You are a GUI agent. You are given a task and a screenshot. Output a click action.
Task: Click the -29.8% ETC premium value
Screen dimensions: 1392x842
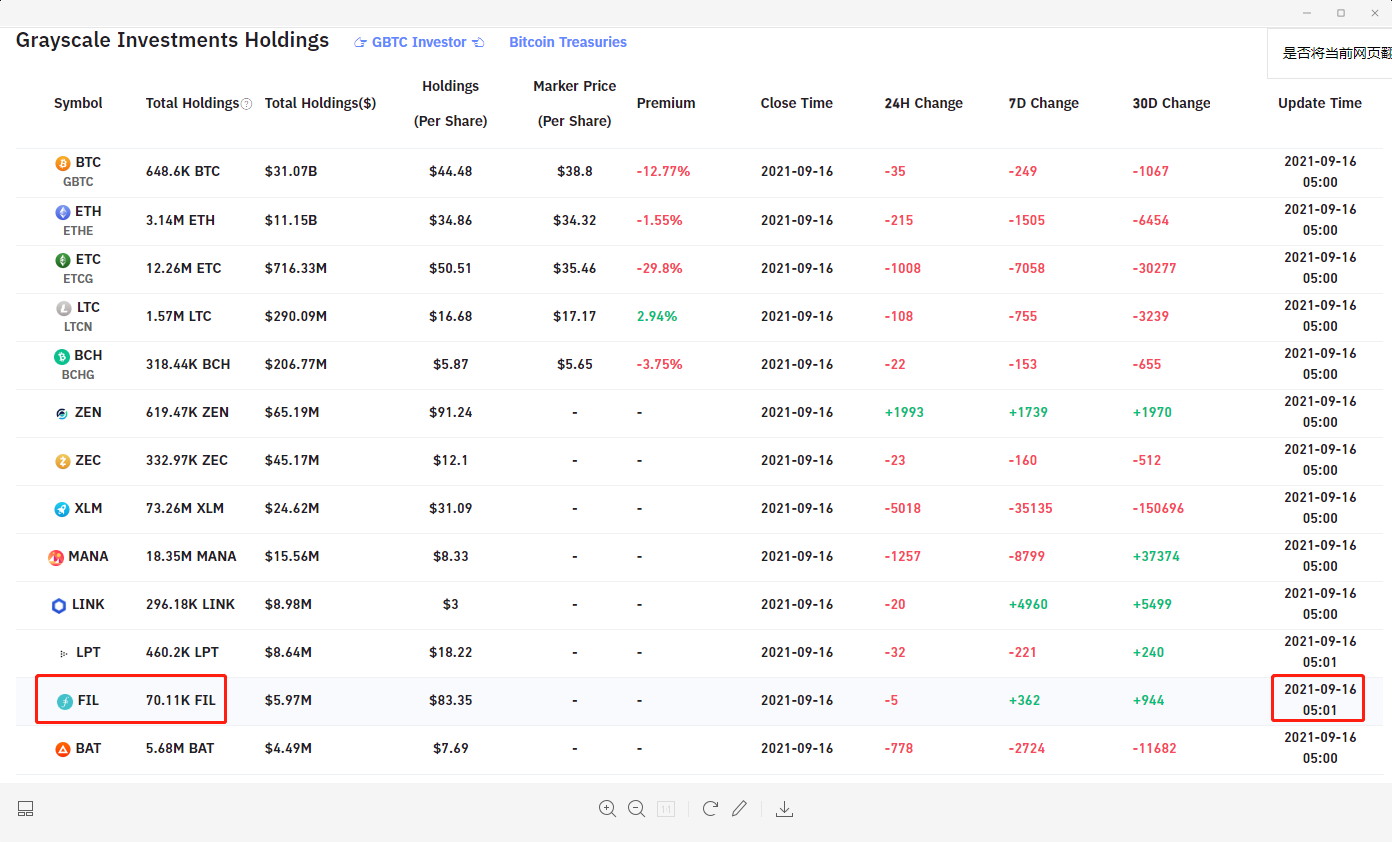[660, 268]
